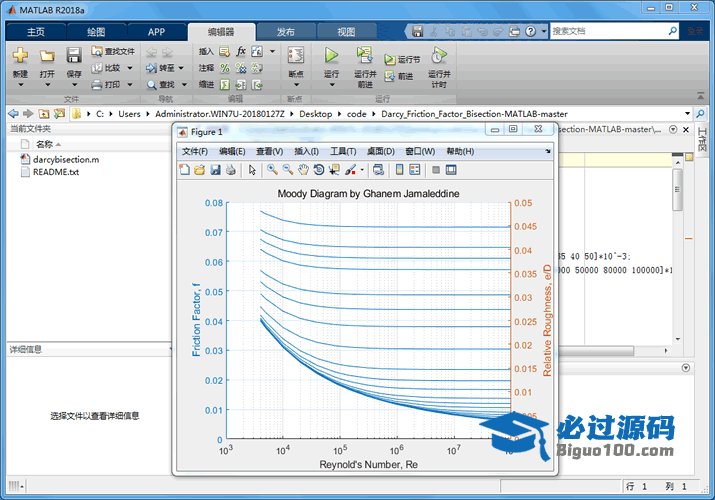Open the address path history dropdown

[x=687, y=113]
